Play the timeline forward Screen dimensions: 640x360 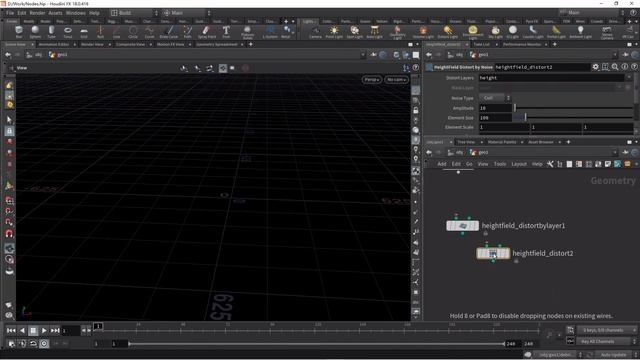point(44,330)
